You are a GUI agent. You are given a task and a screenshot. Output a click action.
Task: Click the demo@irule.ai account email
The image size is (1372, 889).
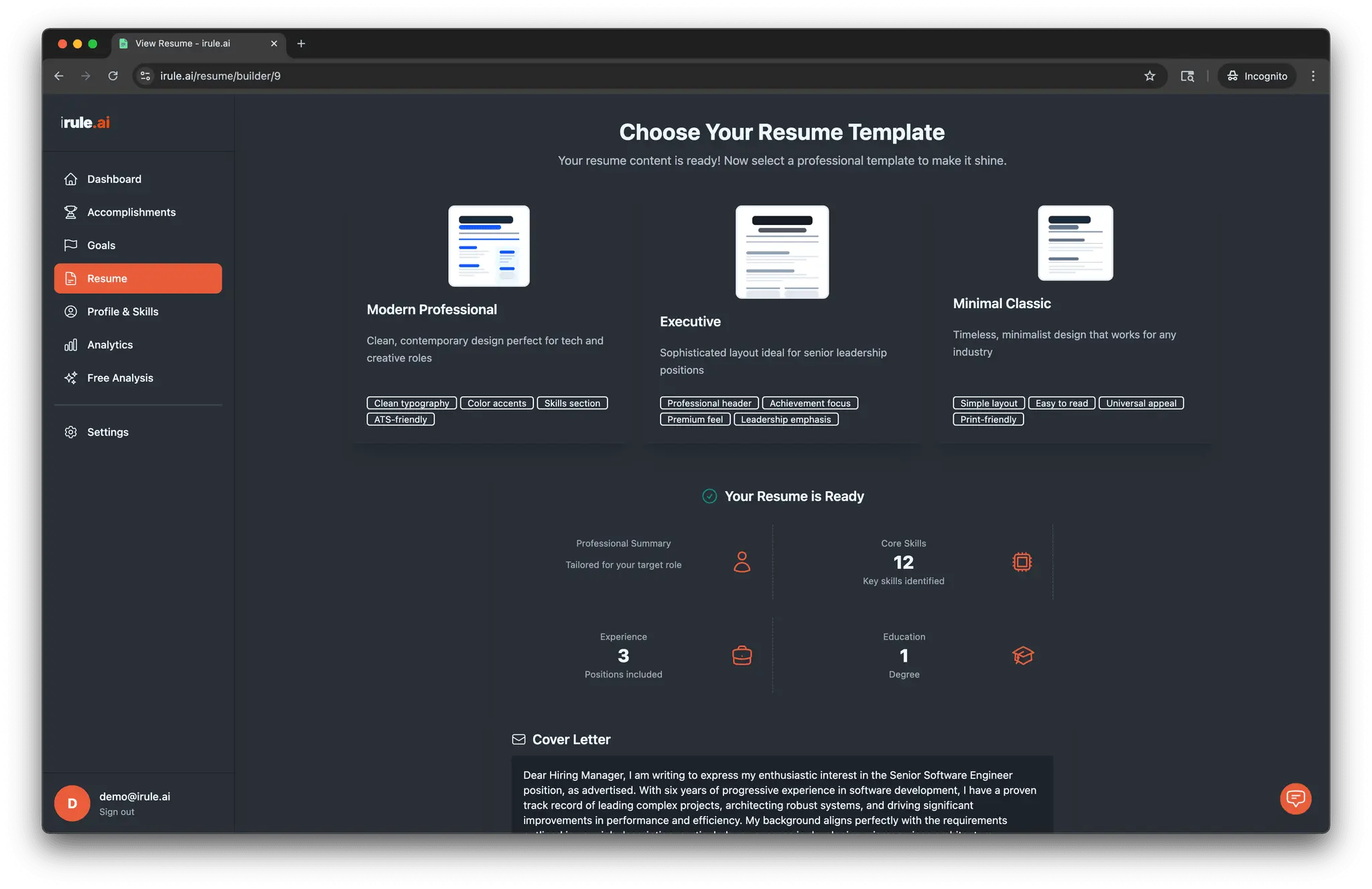[135, 797]
